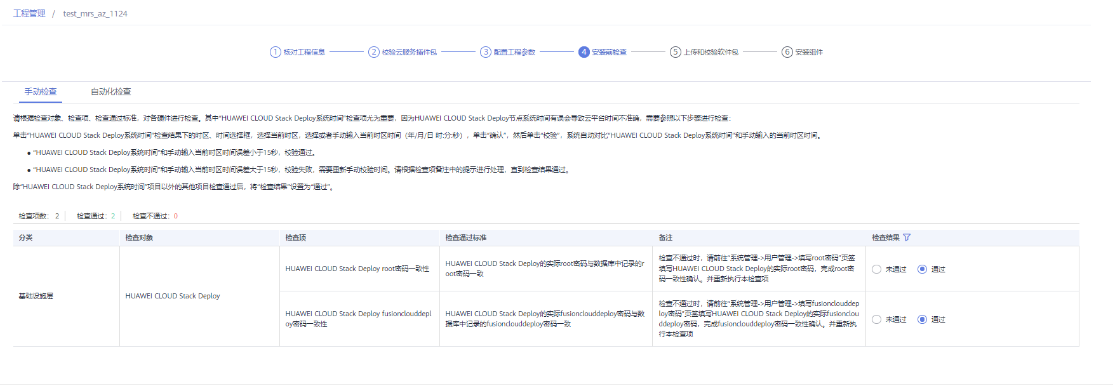
Task: Click the step 2 circle icon
Action: [x=373, y=52]
